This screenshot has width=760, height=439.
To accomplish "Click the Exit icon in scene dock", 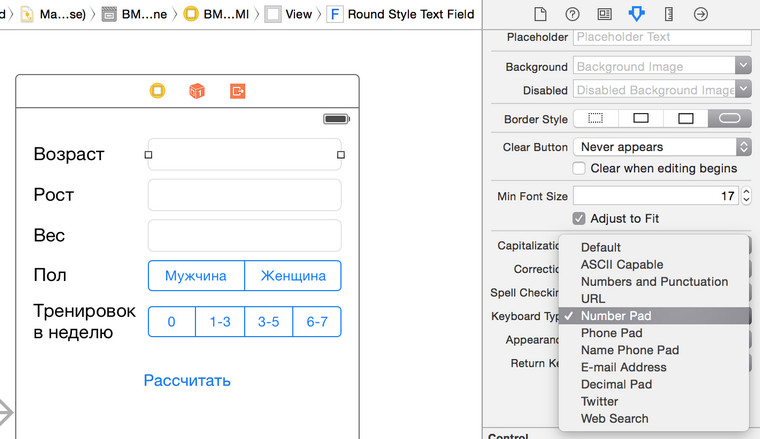I will [237, 91].
